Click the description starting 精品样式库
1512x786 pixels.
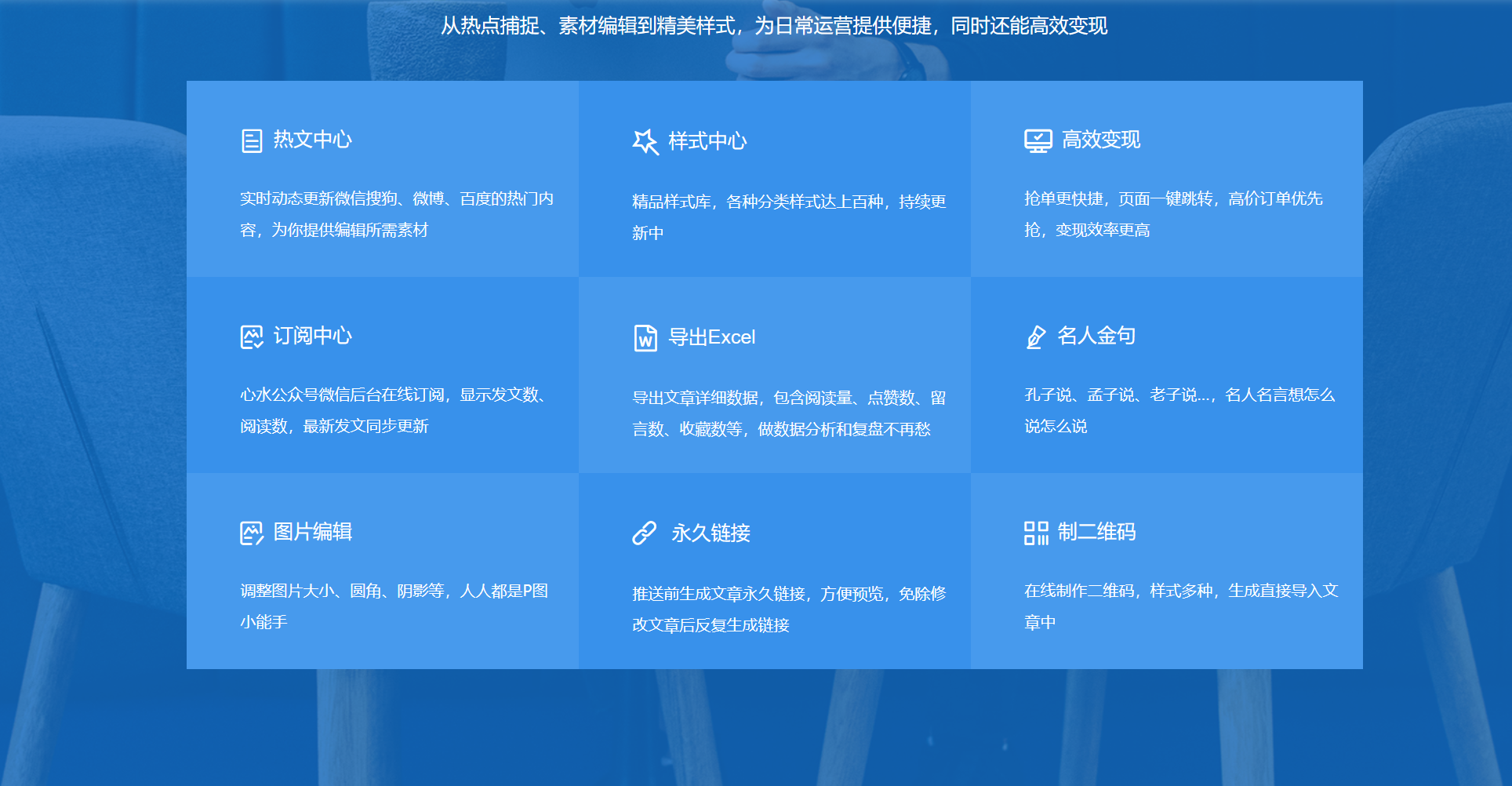(789, 217)
